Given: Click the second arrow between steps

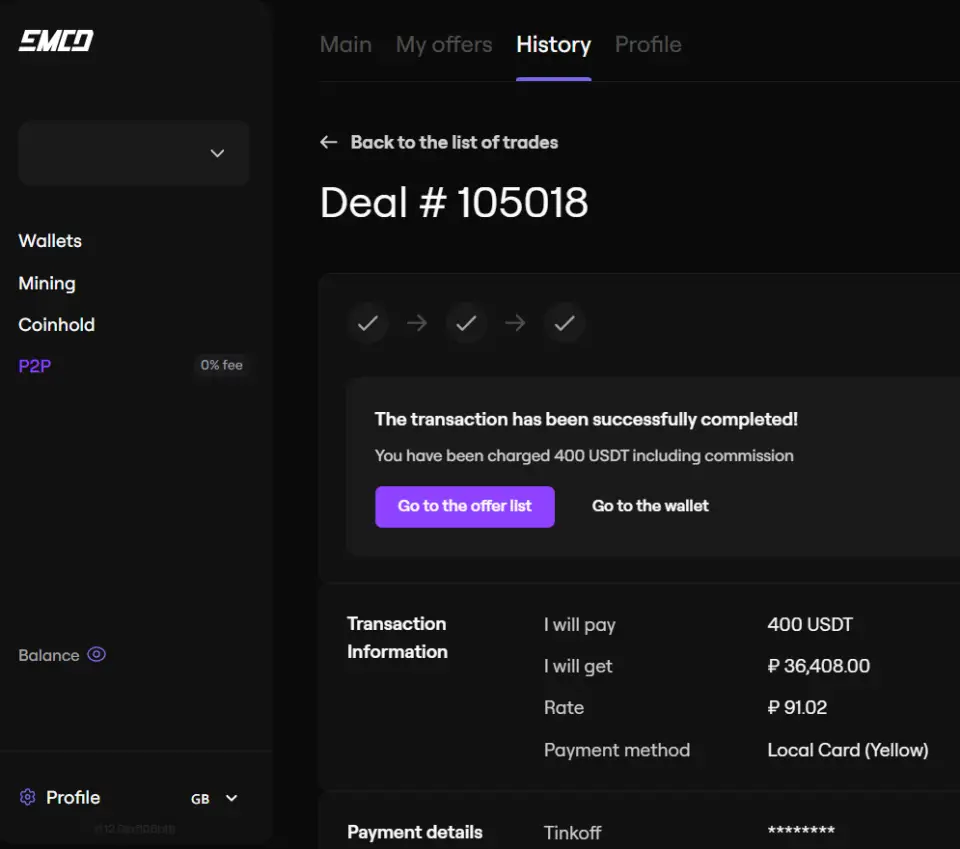Looking at the screenshot, I should (x=515, y=323).
